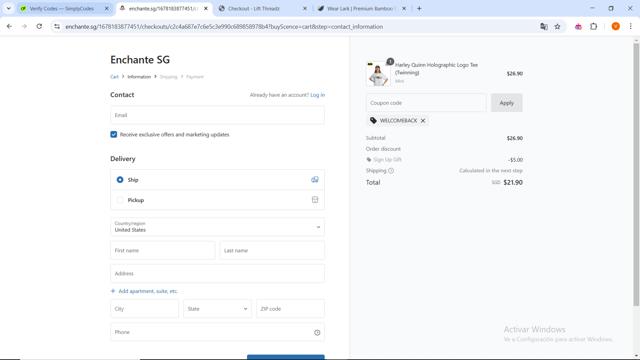Close the enchante.sg tab
This screenshot has width=640, height=360.
coord(206,8)
